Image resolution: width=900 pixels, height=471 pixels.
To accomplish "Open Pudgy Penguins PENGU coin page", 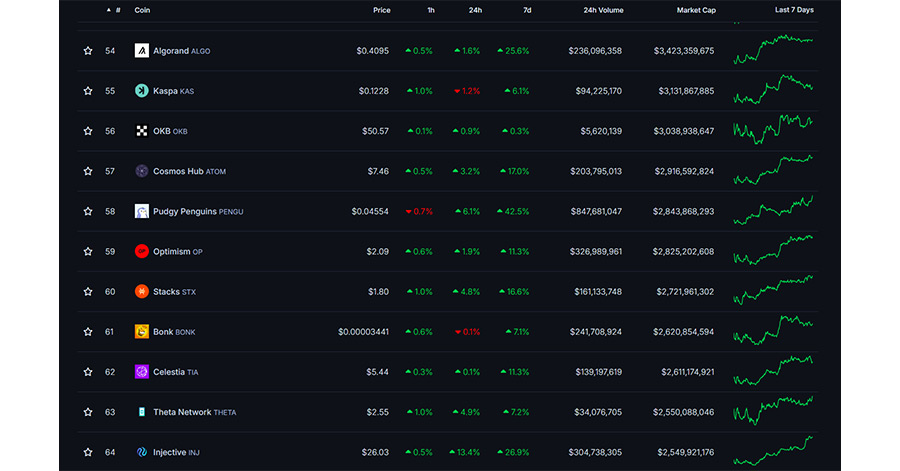I will pos(198,212).
